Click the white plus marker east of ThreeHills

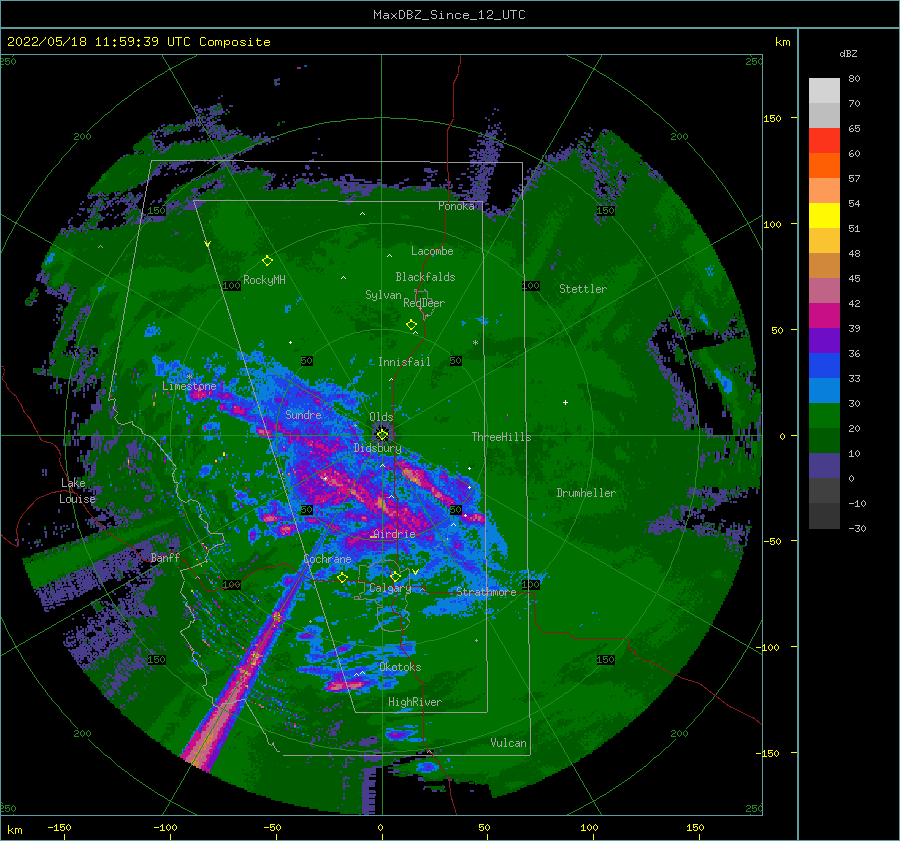pyautogui.click(x=565, y=402)
